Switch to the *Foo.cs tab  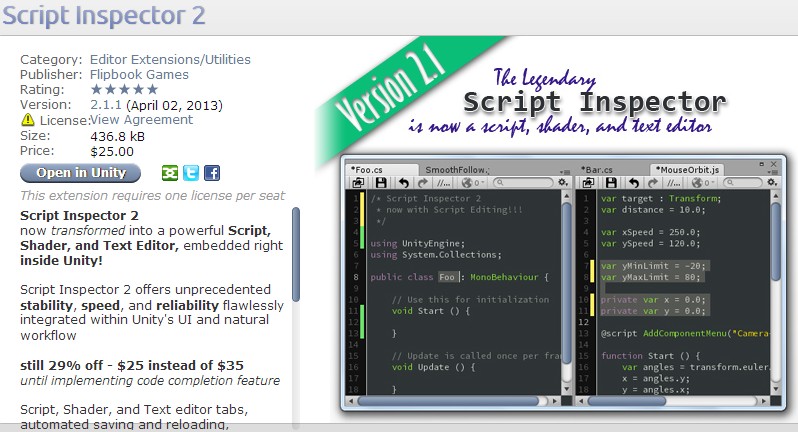coord(381,169)
